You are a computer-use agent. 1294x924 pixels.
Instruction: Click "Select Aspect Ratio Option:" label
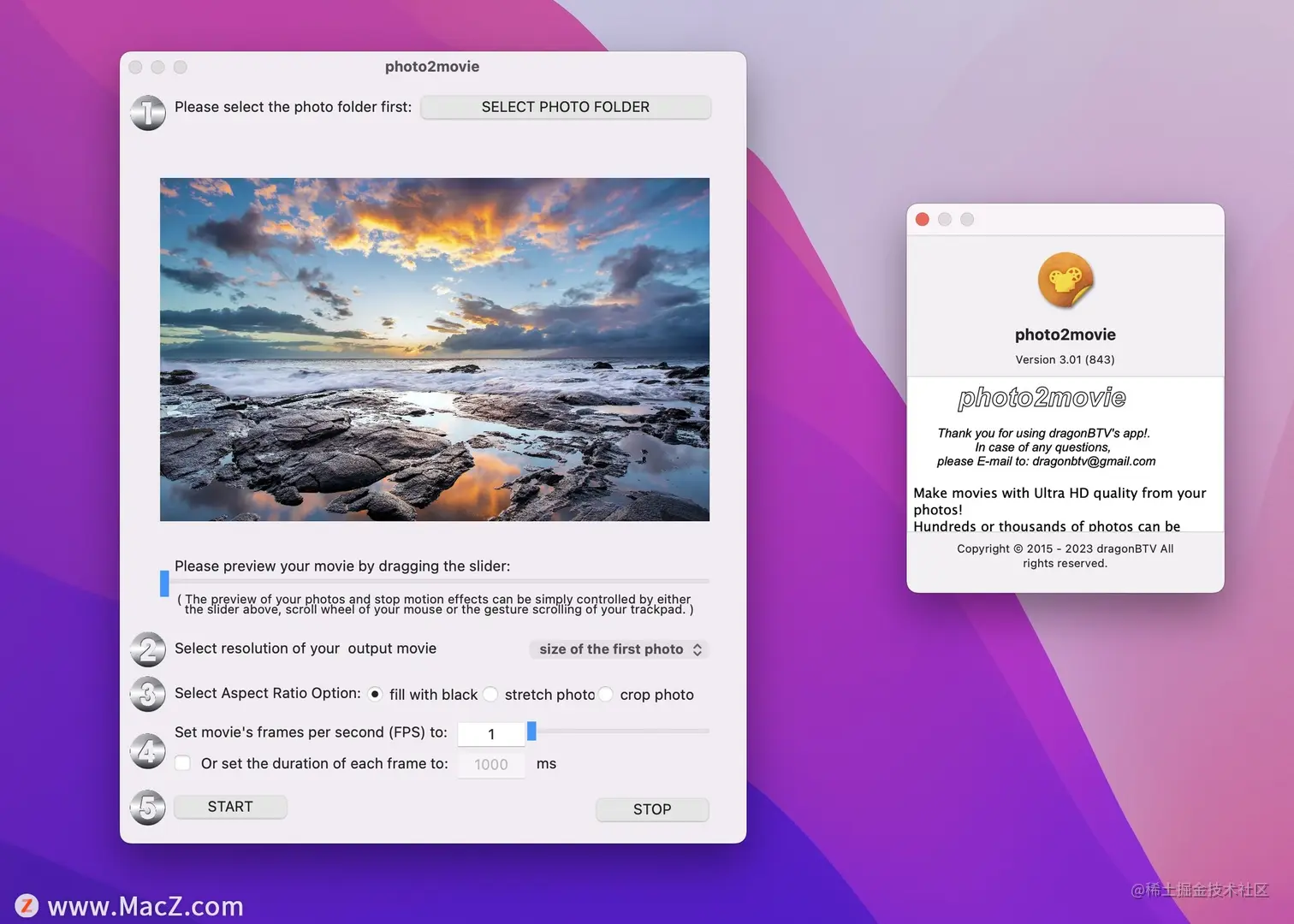tap(268, 693)
